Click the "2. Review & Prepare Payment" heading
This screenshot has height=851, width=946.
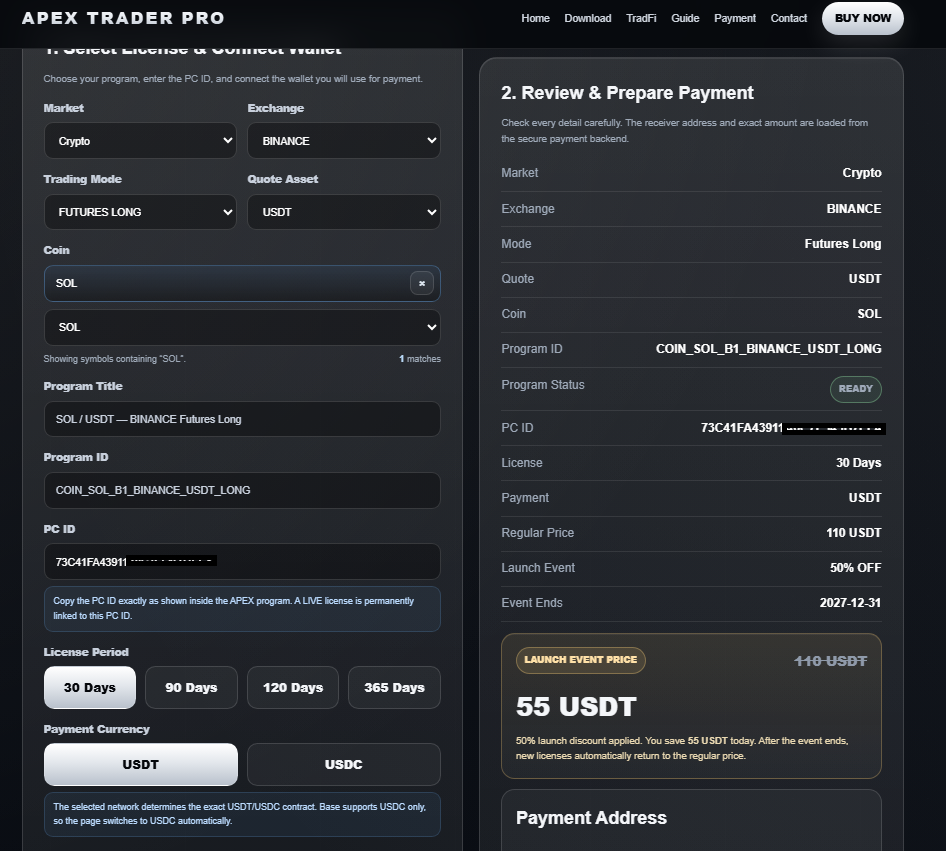coord(627,93)
